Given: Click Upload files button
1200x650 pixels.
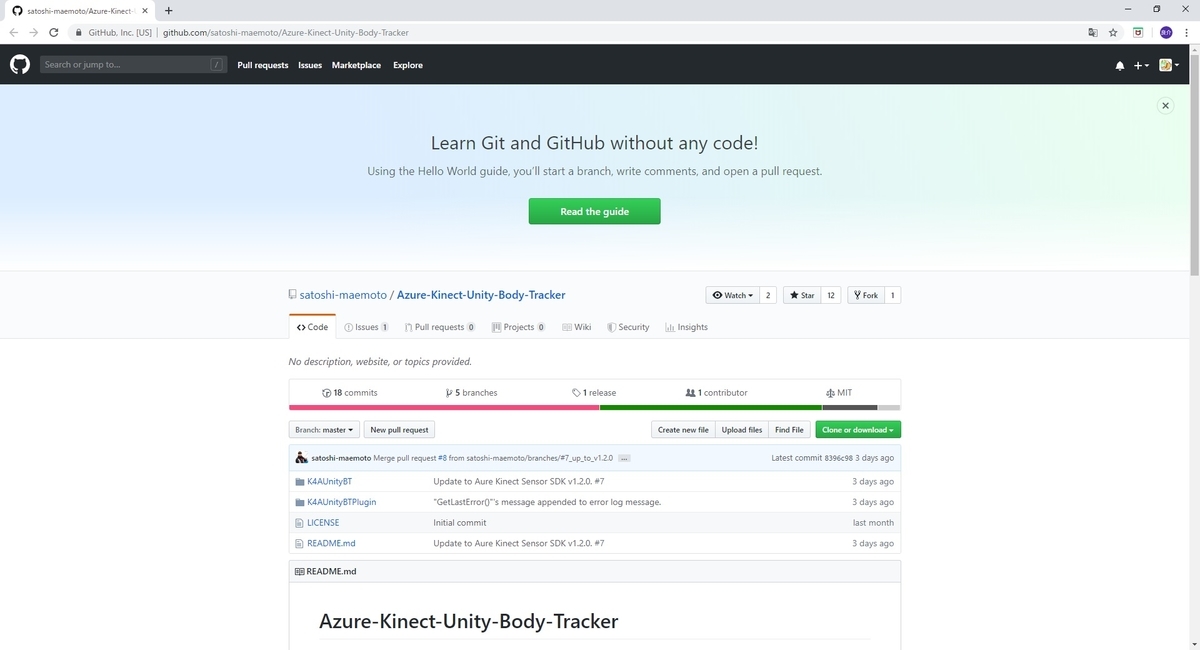Looking at the screenshot, I should coord(742,430).
